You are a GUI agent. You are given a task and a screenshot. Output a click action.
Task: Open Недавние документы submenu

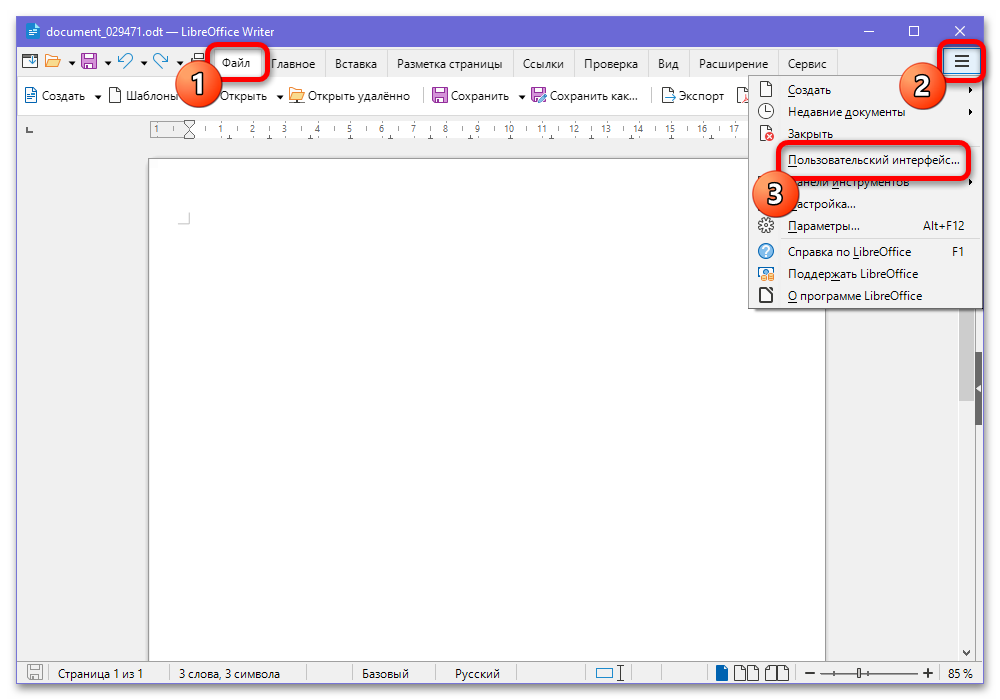(865, 112)
